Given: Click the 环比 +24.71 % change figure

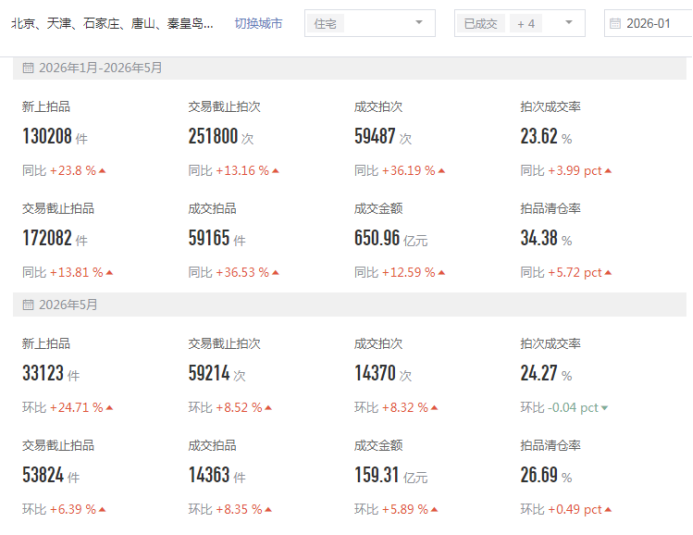Looking at the screenshot, I should [x=68, y=407].
